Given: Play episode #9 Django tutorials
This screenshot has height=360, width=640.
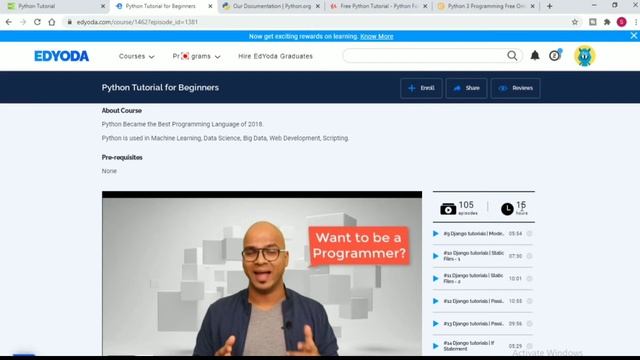Looking at the screenshot, I should (435, 233).
